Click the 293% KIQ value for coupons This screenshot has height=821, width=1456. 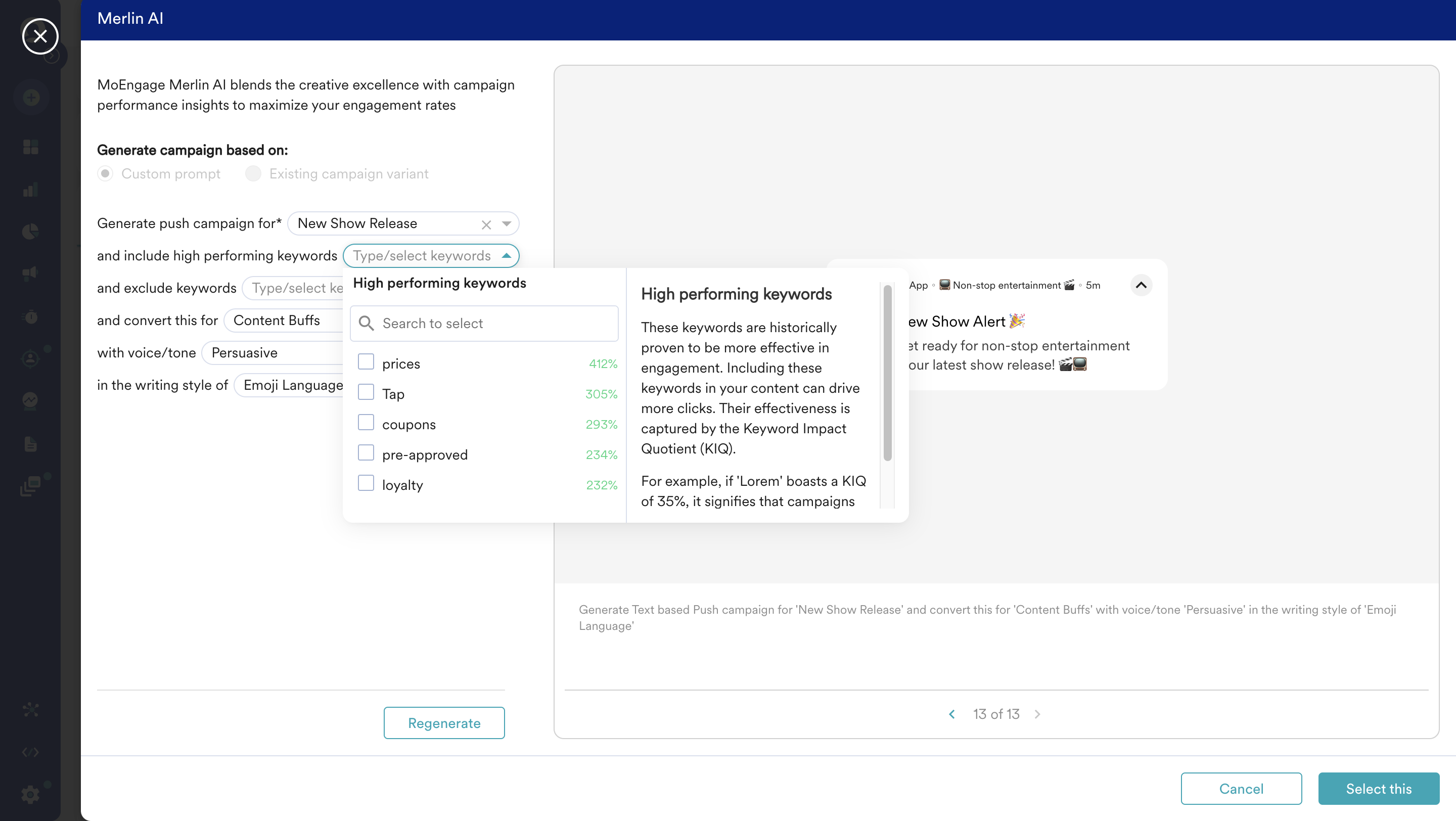click(602, 424)
